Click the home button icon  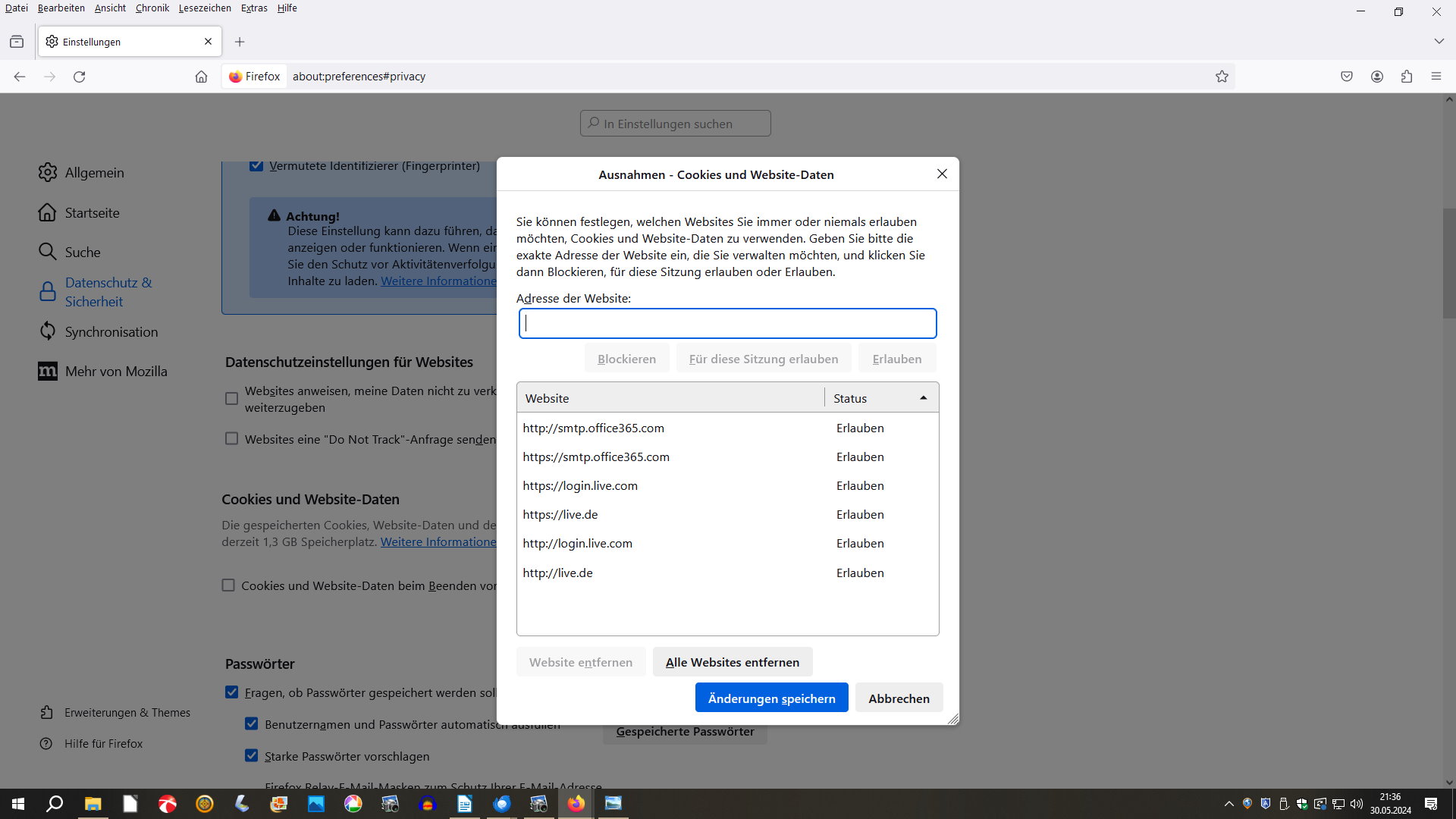[x=201, y=77]
